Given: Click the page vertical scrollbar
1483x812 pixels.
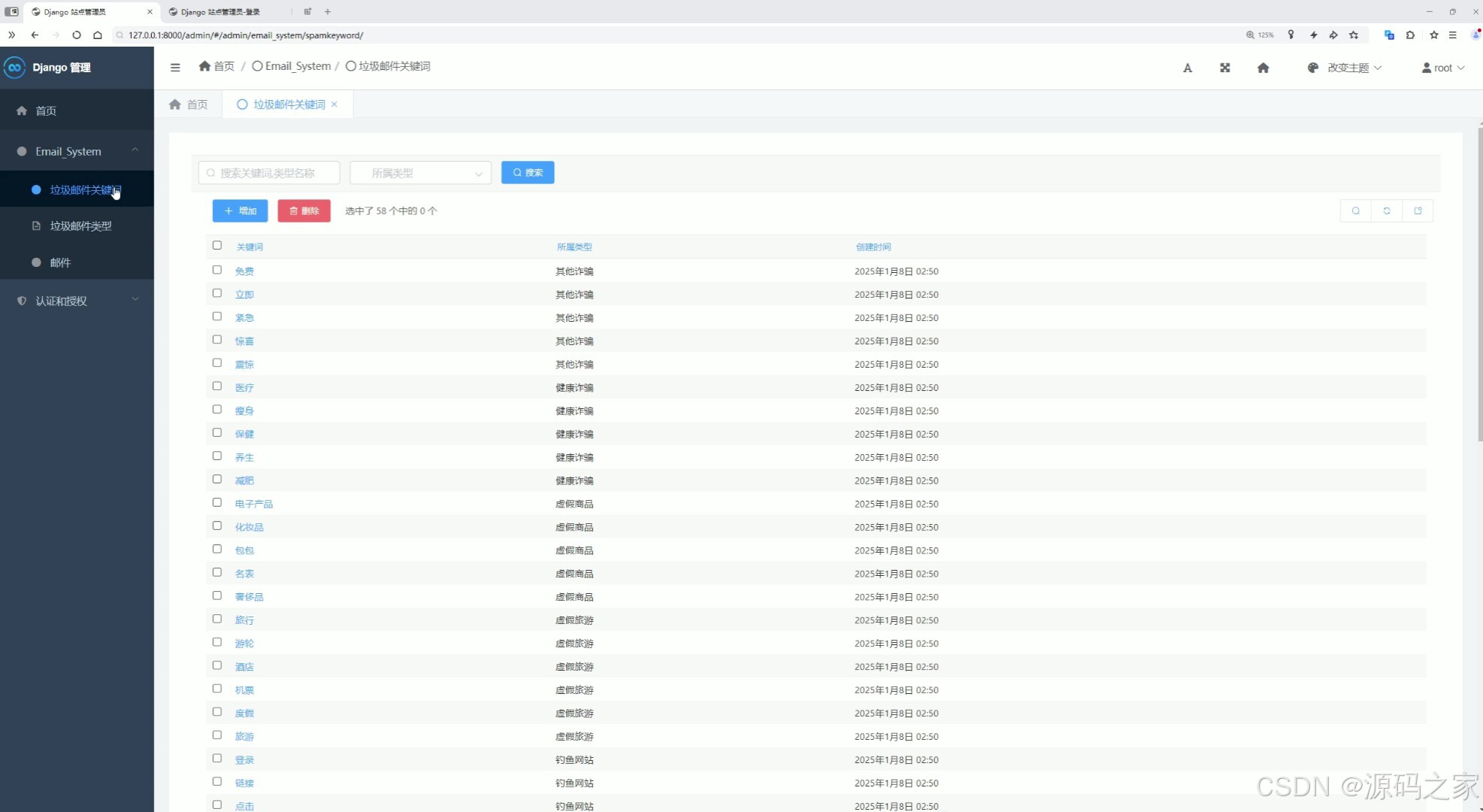Looking at the screenshot, I should pyautogui.click(x=1480, y=286).
